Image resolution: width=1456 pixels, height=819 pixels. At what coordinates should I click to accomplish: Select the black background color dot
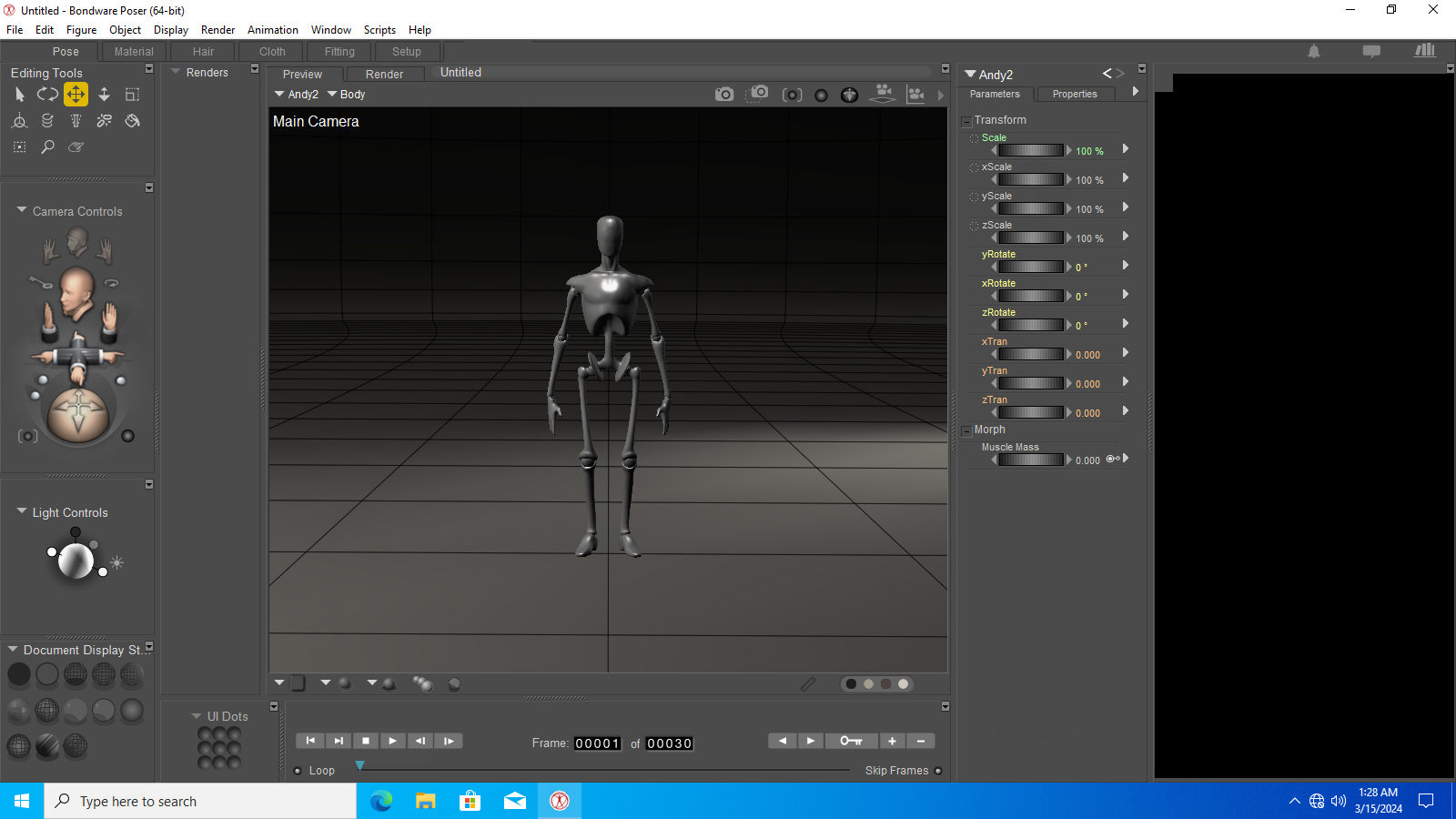coord(851,683)
